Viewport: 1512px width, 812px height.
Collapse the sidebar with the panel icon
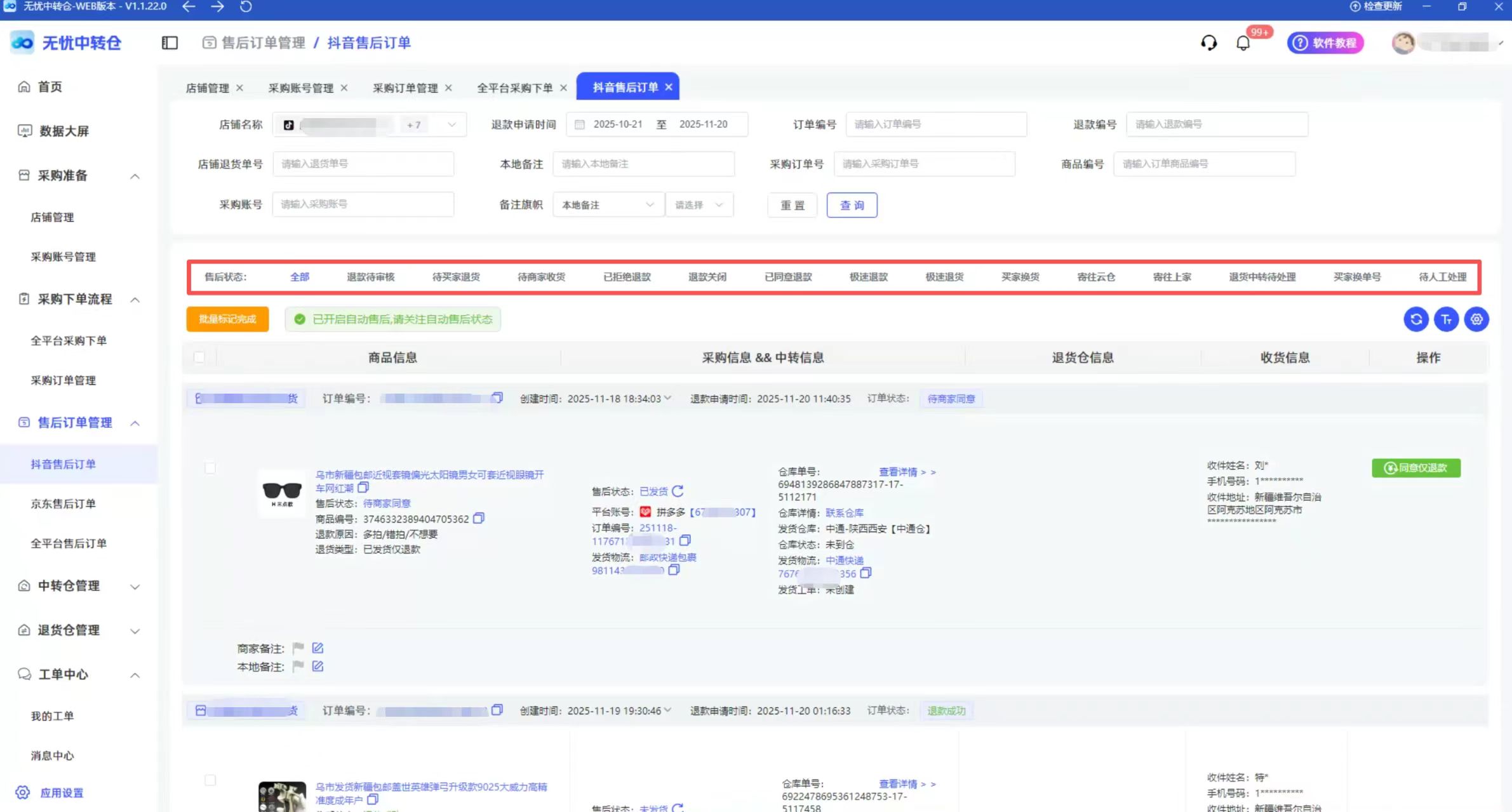pos(170,43)
